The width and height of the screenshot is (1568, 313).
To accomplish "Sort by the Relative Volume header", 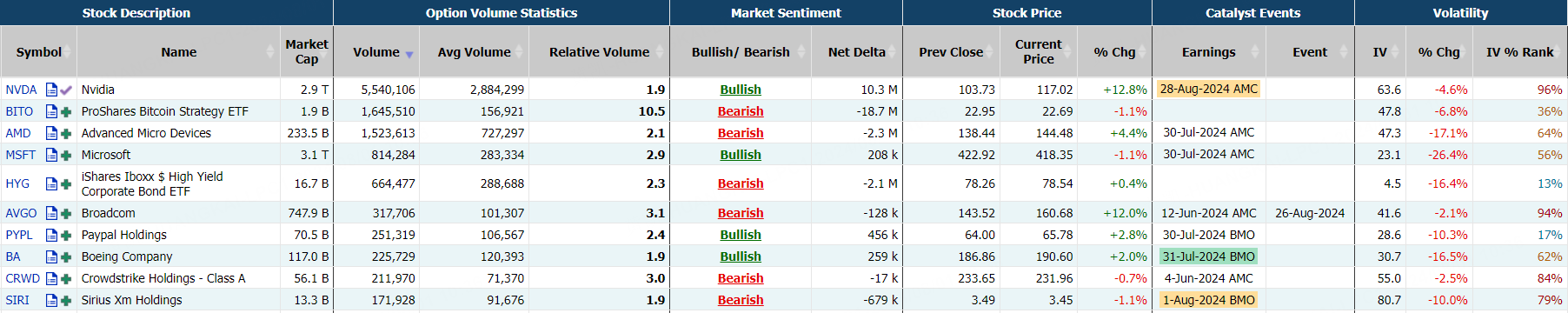I will [599, 52].
